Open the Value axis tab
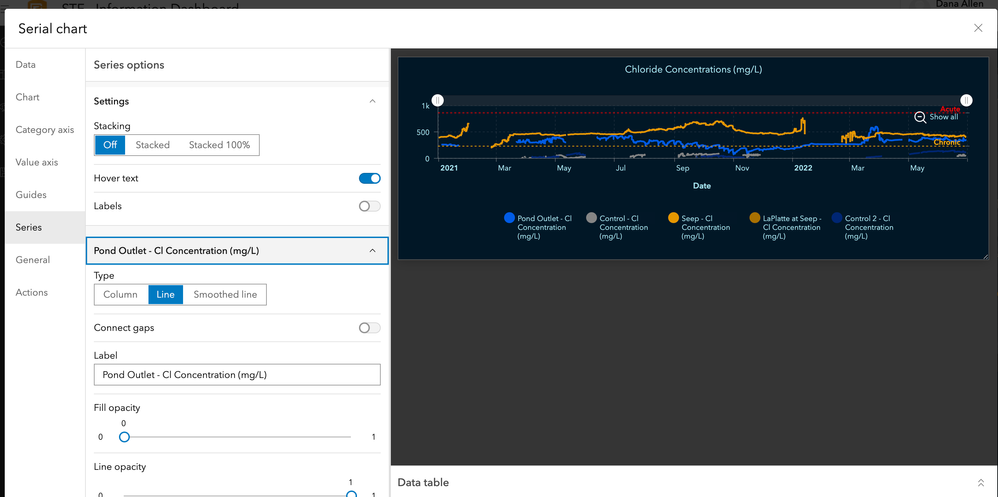The image size is (998, 497). pyautogui.click(x=37, y=162)
